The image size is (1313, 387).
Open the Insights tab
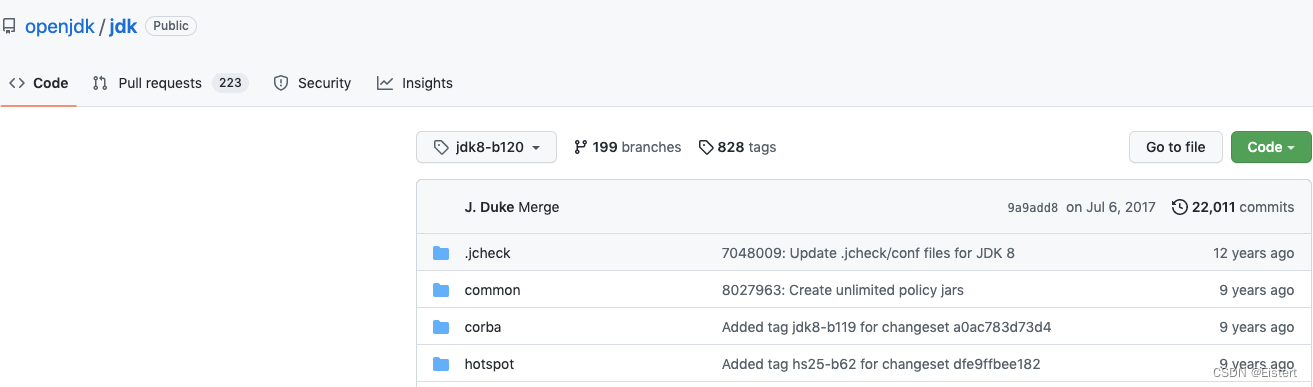pyautogui.click(x=415, y=83)
